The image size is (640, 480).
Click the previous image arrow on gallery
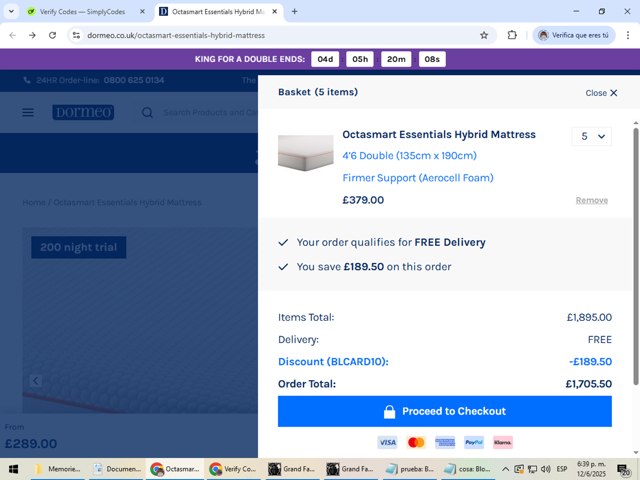36,381
